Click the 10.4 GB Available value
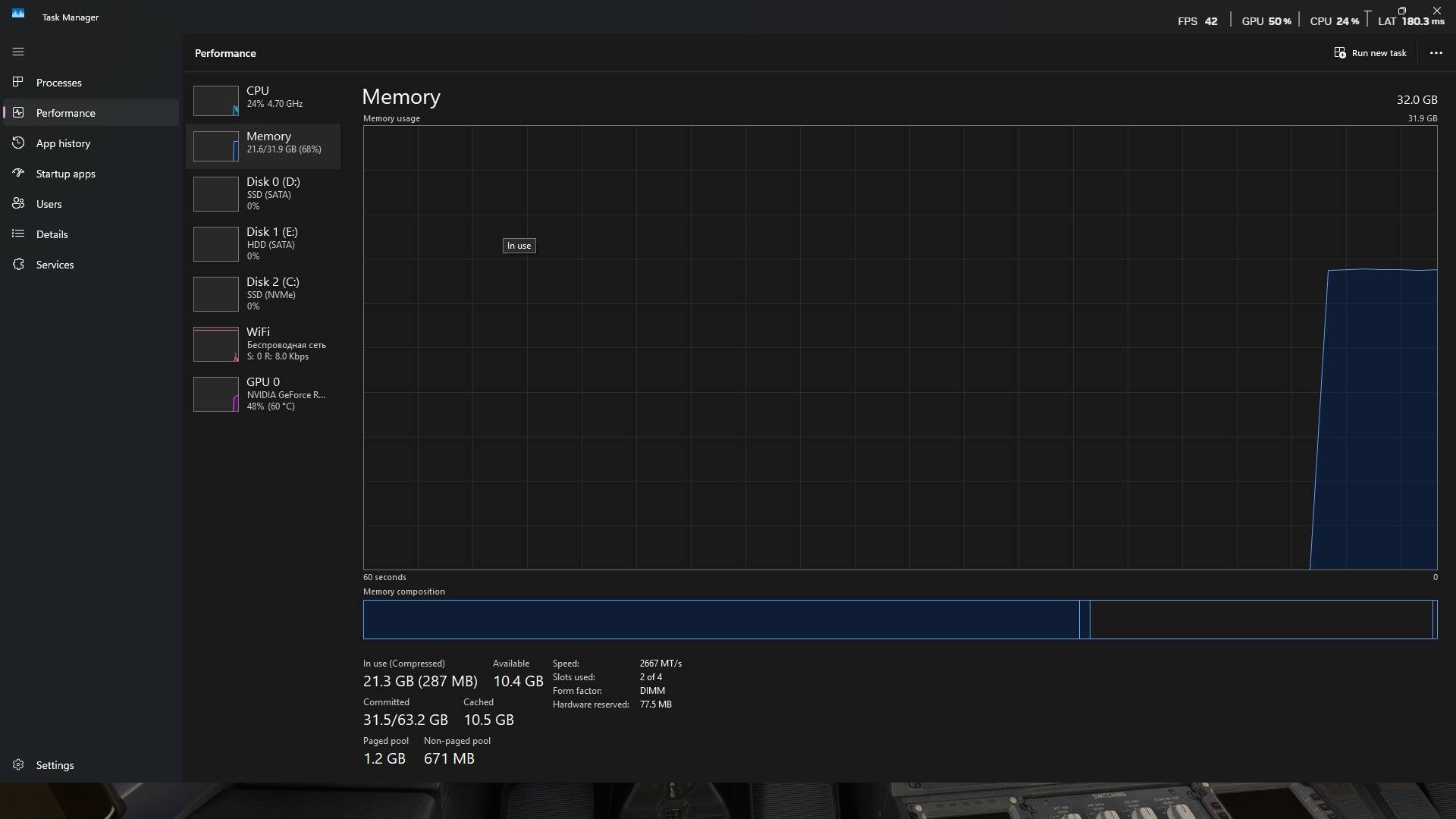Viewport: 1456px width, 819px height. (x=518, y=681)
